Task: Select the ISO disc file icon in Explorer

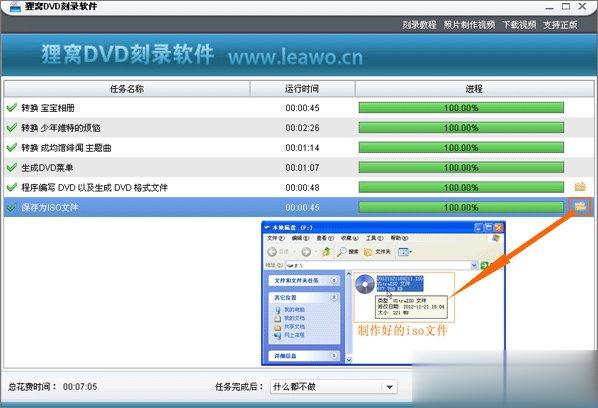Action: 365,284
